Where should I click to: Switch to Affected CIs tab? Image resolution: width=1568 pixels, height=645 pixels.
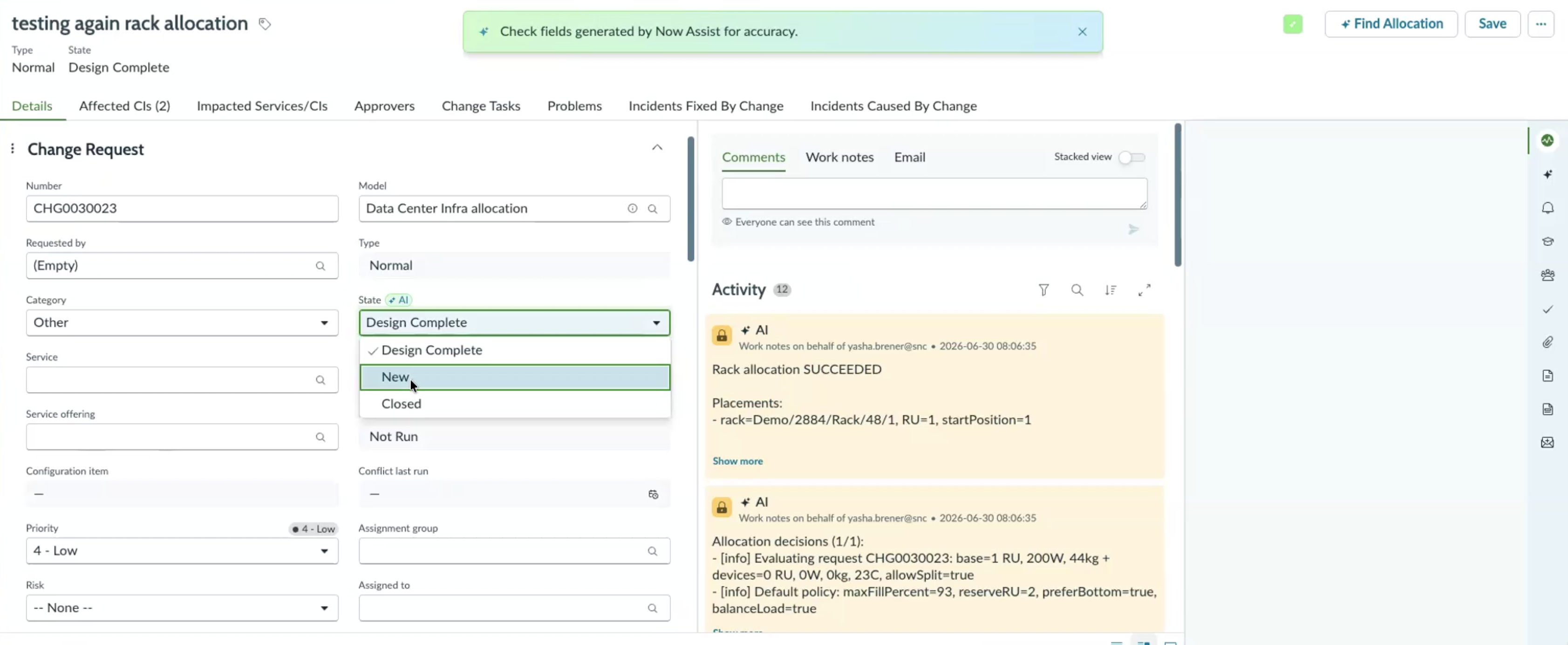[x=124, y=106]
